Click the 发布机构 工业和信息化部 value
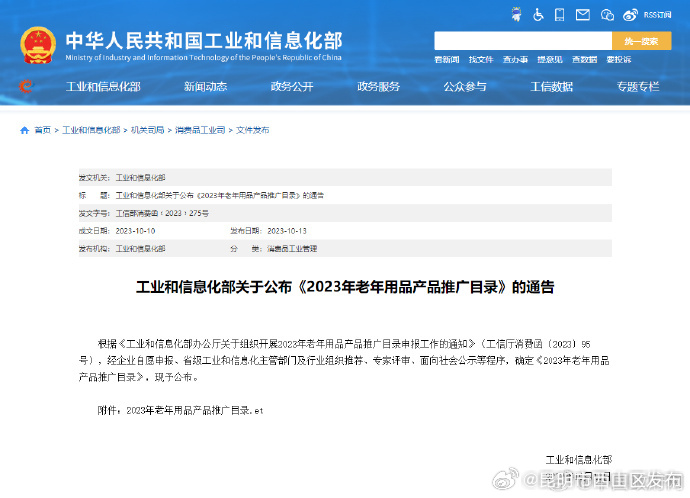 click(x=140, y=249)
